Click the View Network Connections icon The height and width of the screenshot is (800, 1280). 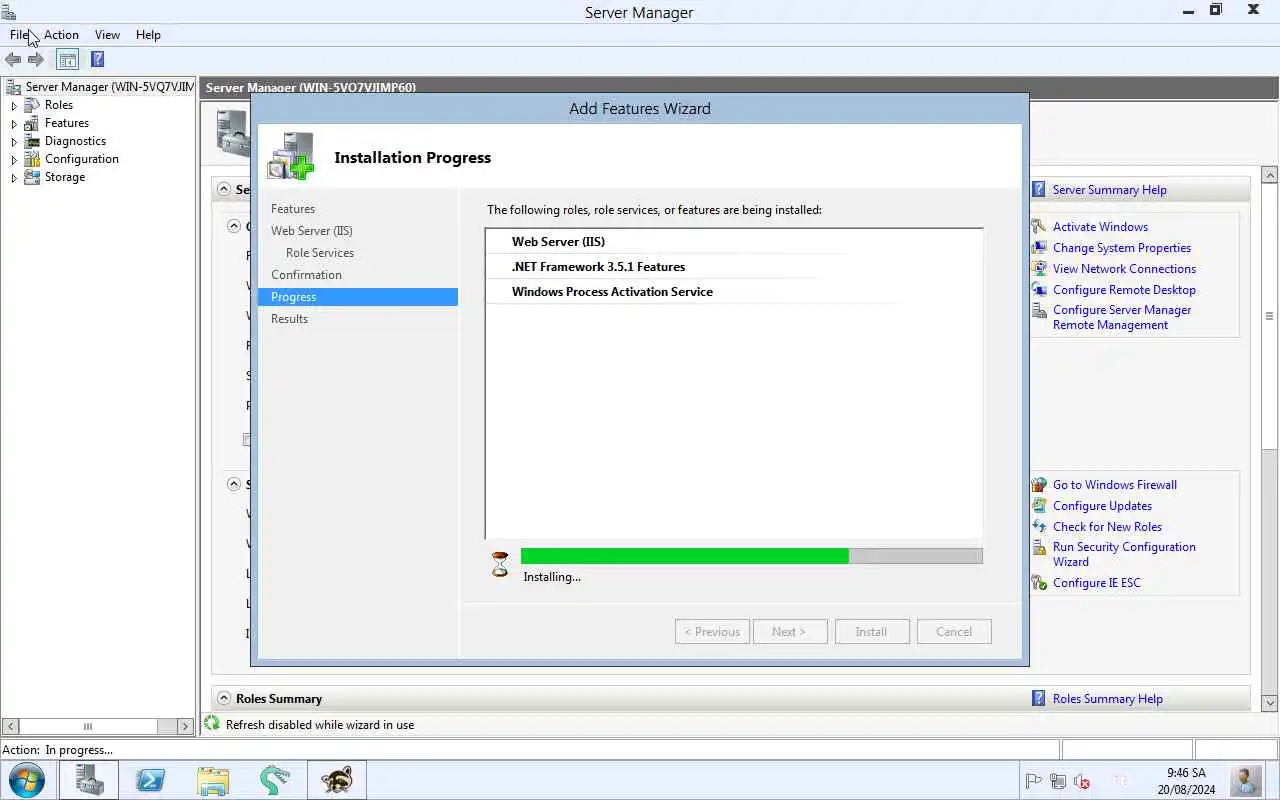tap(1039, 269)
